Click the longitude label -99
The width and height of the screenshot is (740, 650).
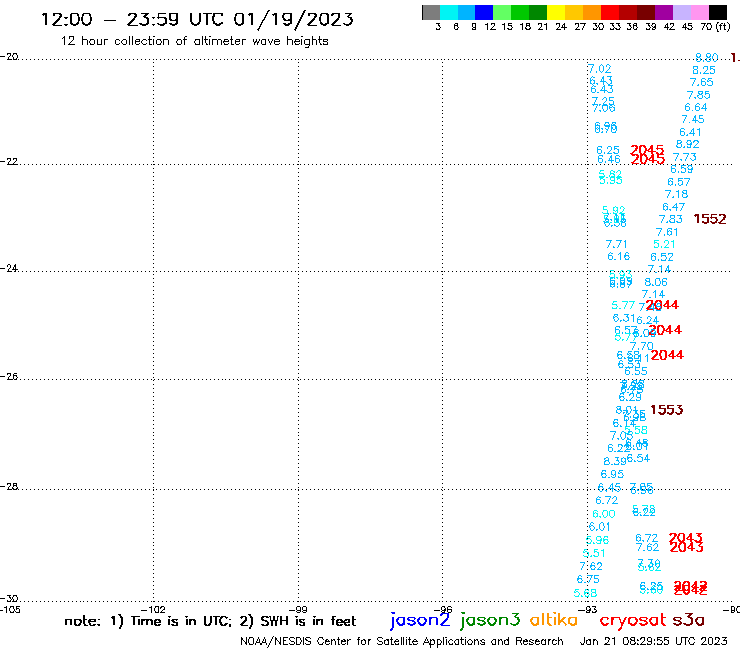tap(298, 610)
